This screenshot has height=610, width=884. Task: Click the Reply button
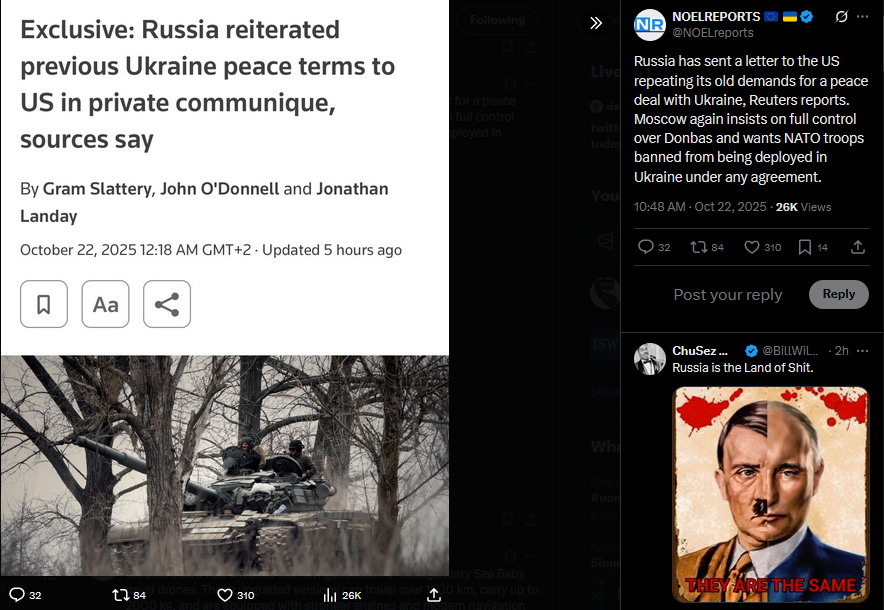(838, 294)
